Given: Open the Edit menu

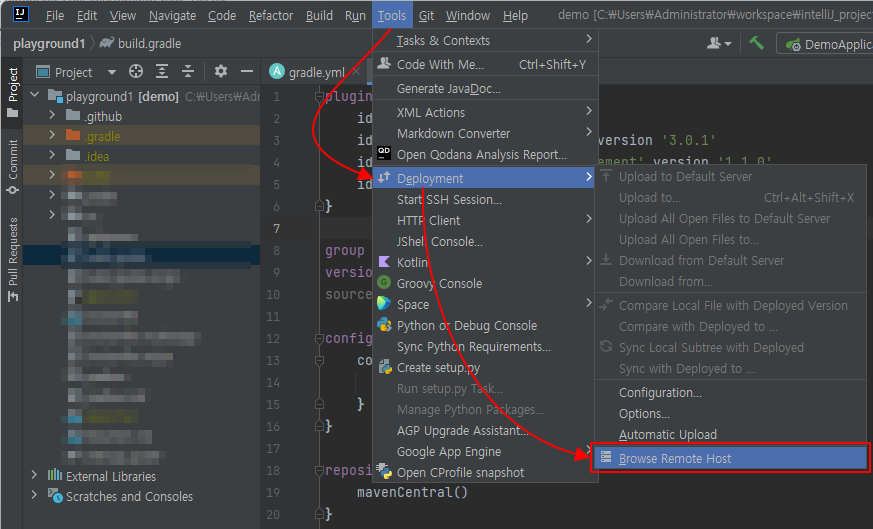Looking at the screenshot, I should click(x=87, y=16).
